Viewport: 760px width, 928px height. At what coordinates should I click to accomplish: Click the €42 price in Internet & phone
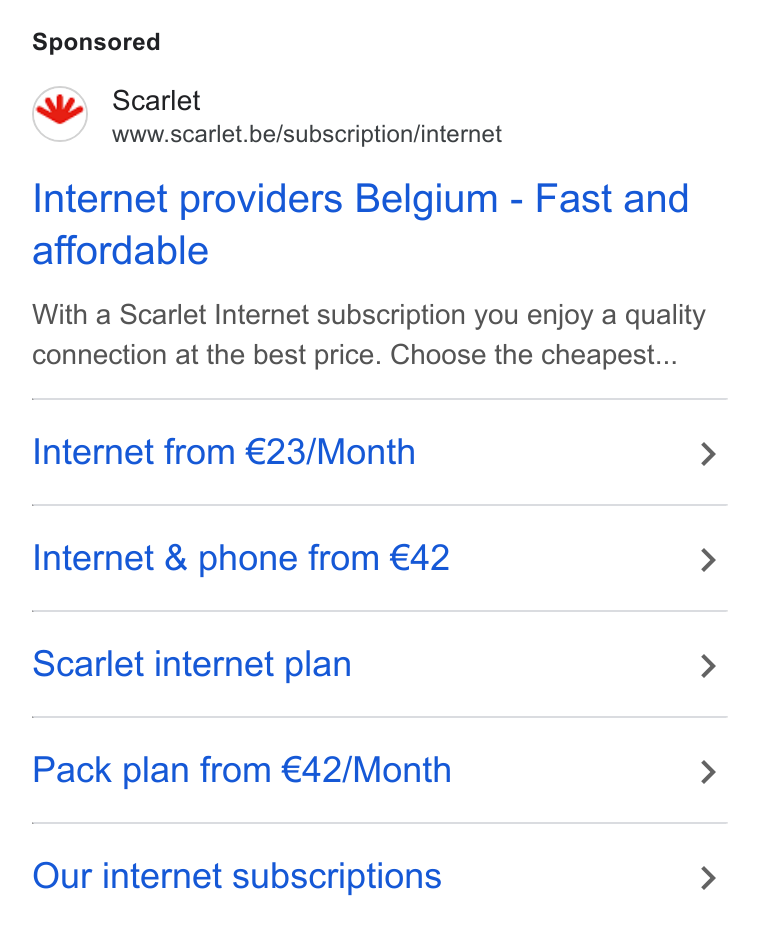click(420, 558)
